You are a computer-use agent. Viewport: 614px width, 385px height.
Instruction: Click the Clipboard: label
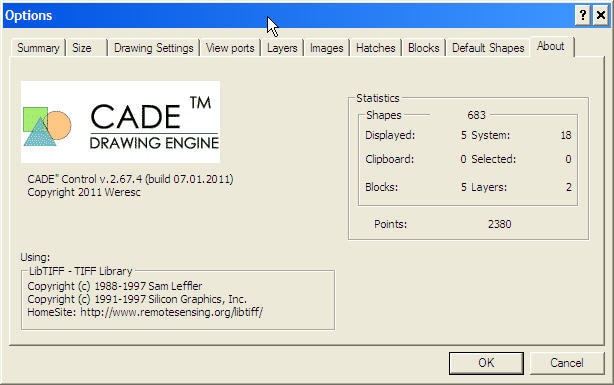pyautogui.click(x=390, y=159)
